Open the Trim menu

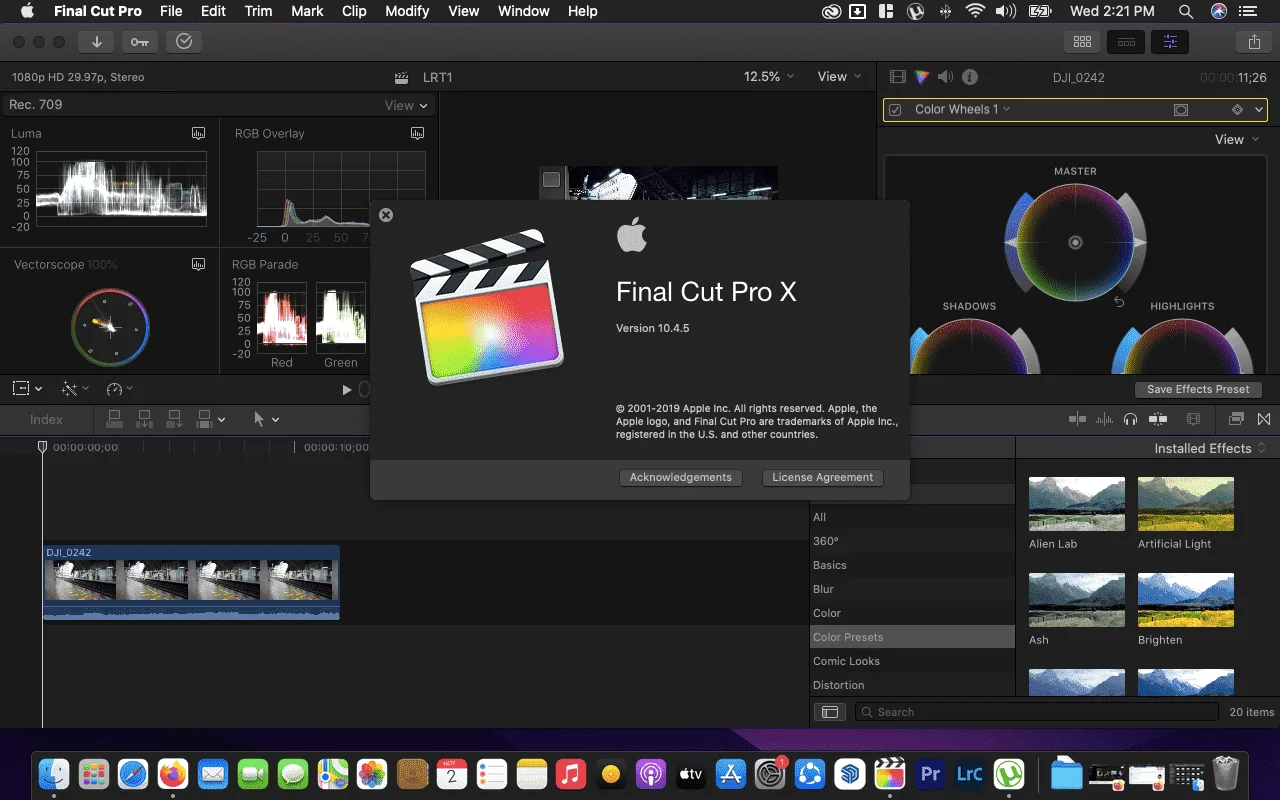(x=258, y=11)
